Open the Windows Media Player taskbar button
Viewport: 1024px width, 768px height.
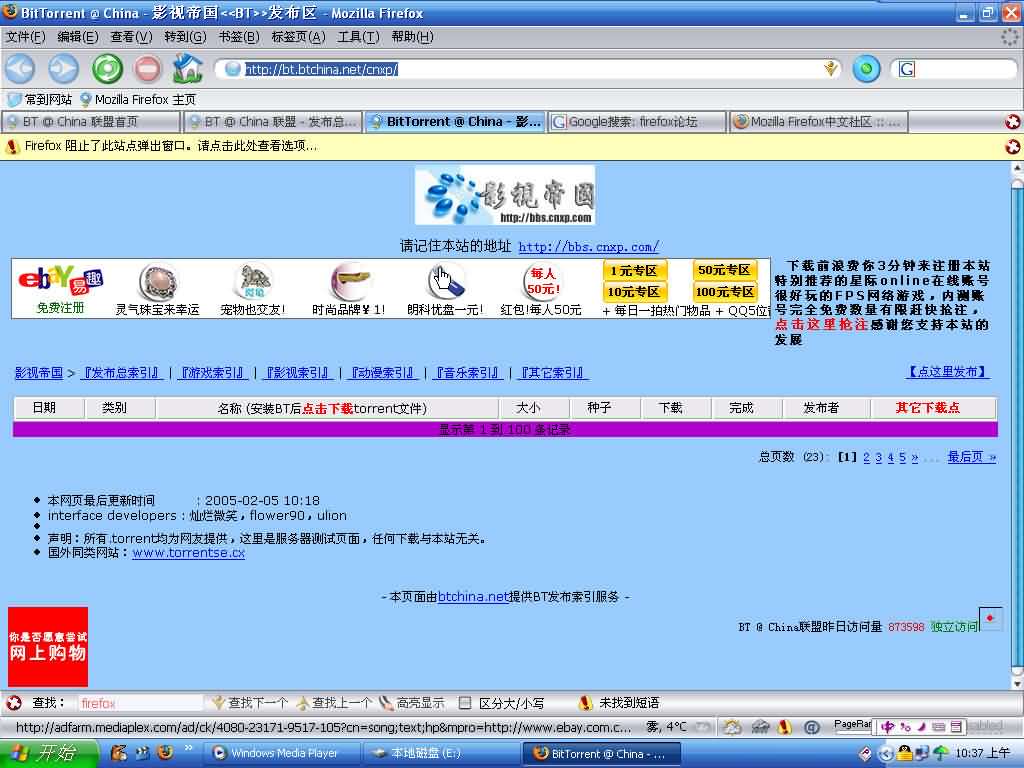pos(282,754)
